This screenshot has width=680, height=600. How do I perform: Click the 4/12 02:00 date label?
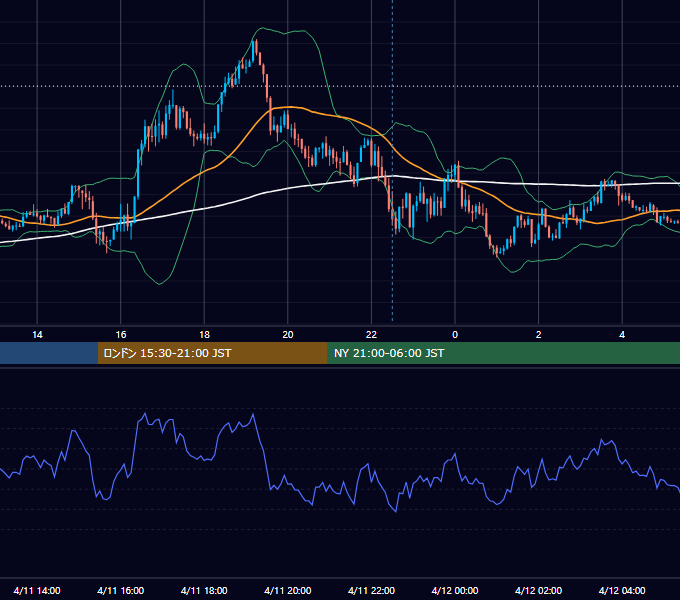[x=538, y=590]
